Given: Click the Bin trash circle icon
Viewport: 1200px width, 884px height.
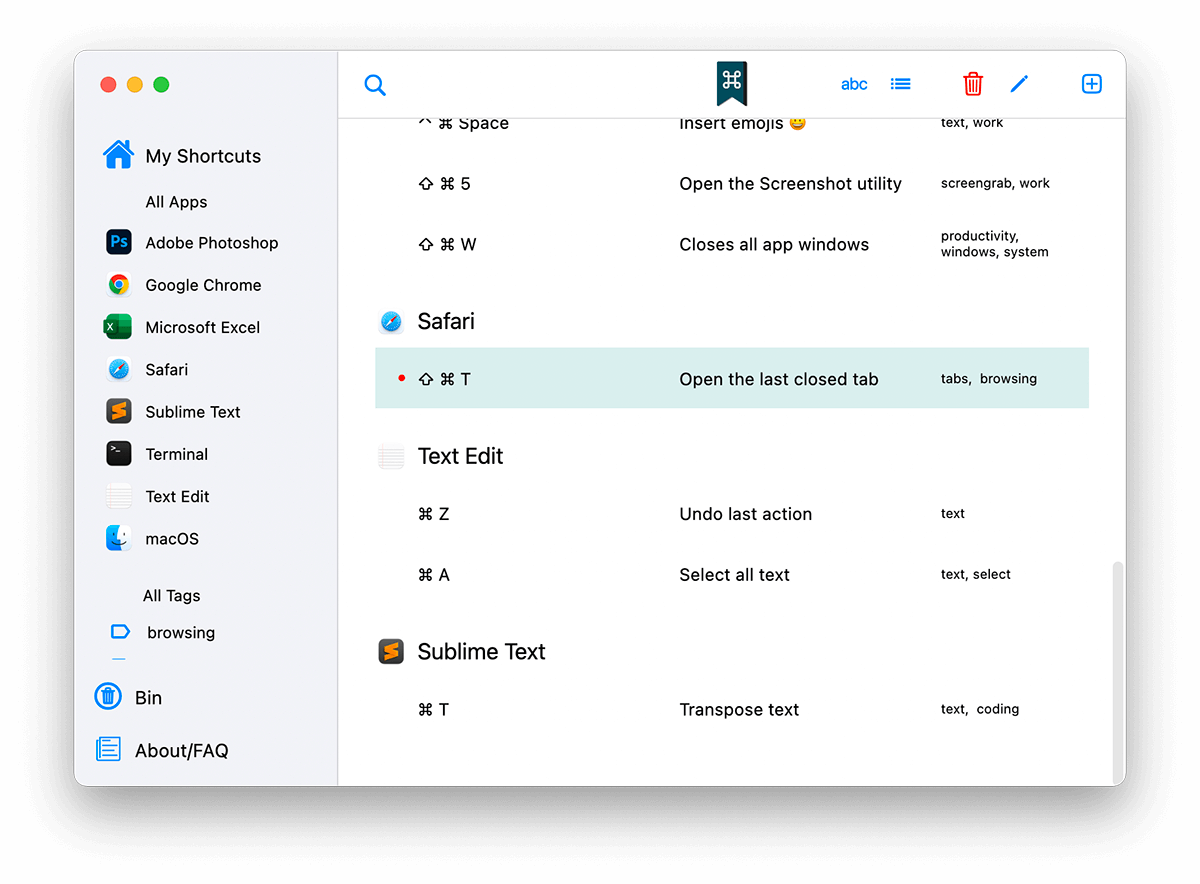Looking at the screenshot, I should 108,697.
